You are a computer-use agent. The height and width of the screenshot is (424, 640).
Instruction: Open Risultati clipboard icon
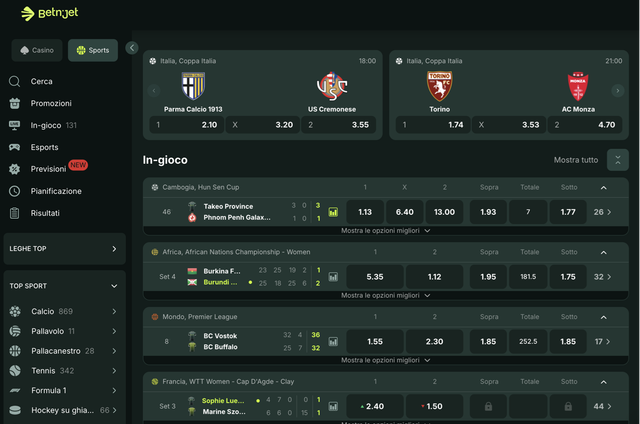(15, 213)
